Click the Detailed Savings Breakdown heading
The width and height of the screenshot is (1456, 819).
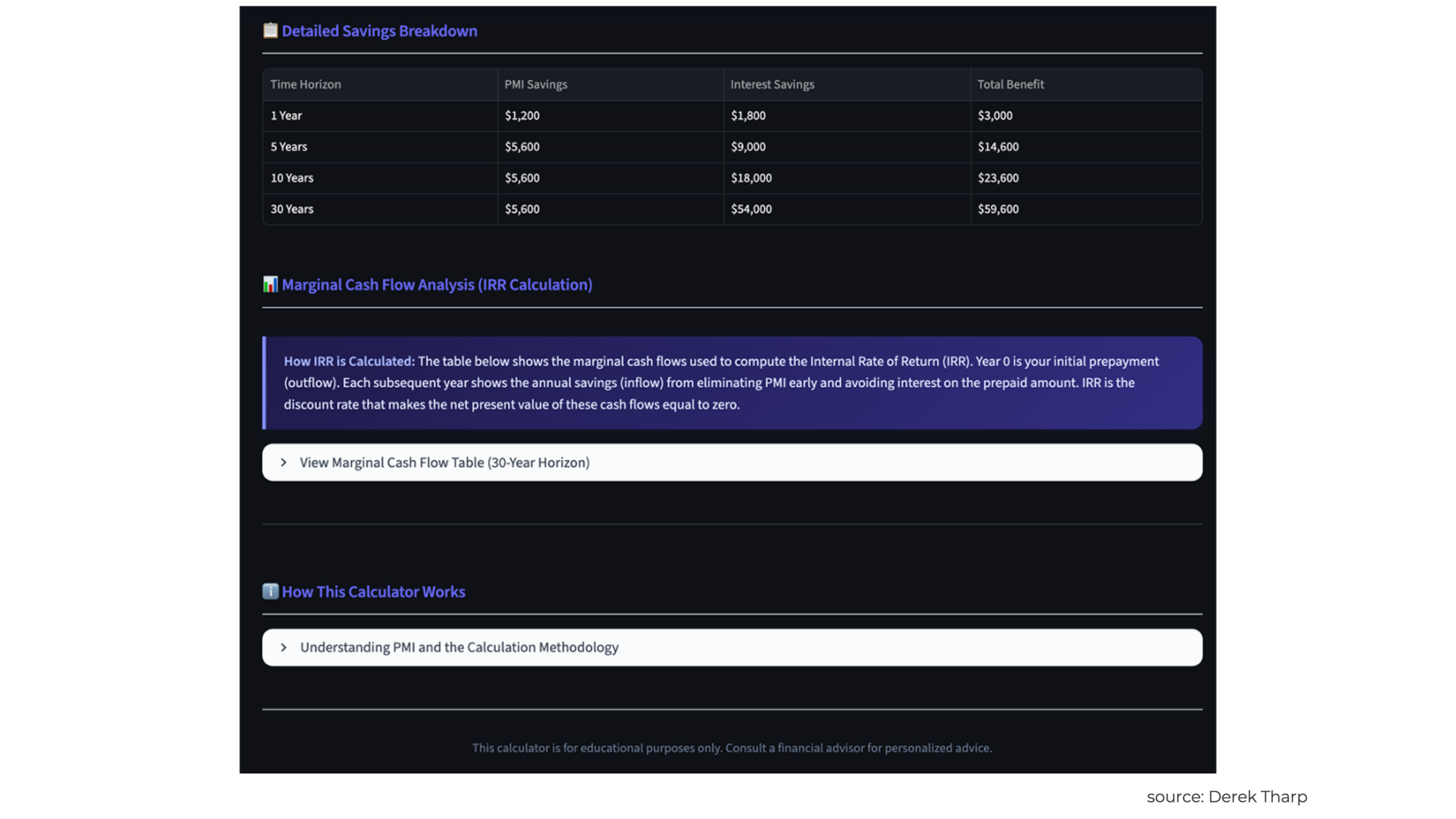[379, 31]
